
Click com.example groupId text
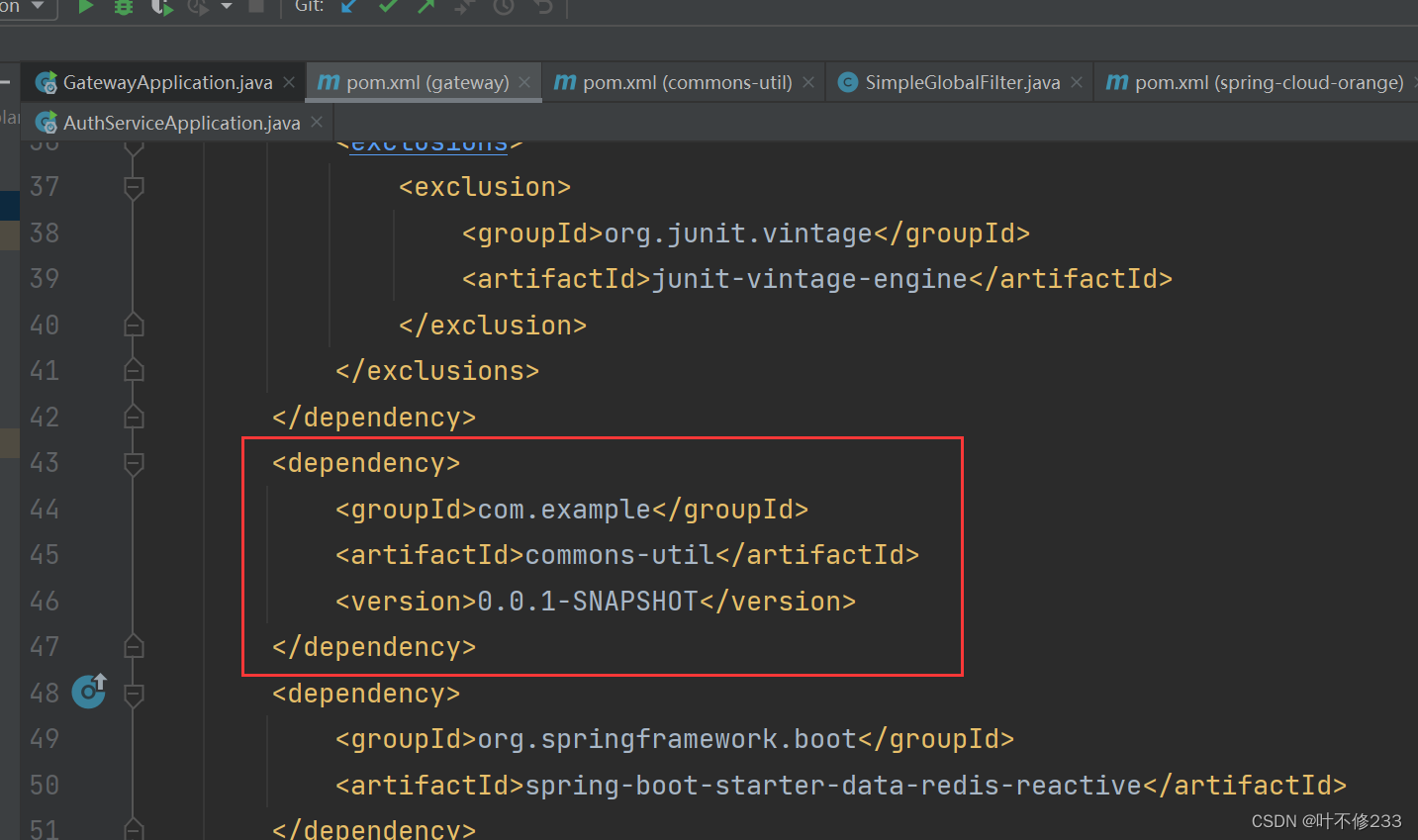tap(564, 510)
